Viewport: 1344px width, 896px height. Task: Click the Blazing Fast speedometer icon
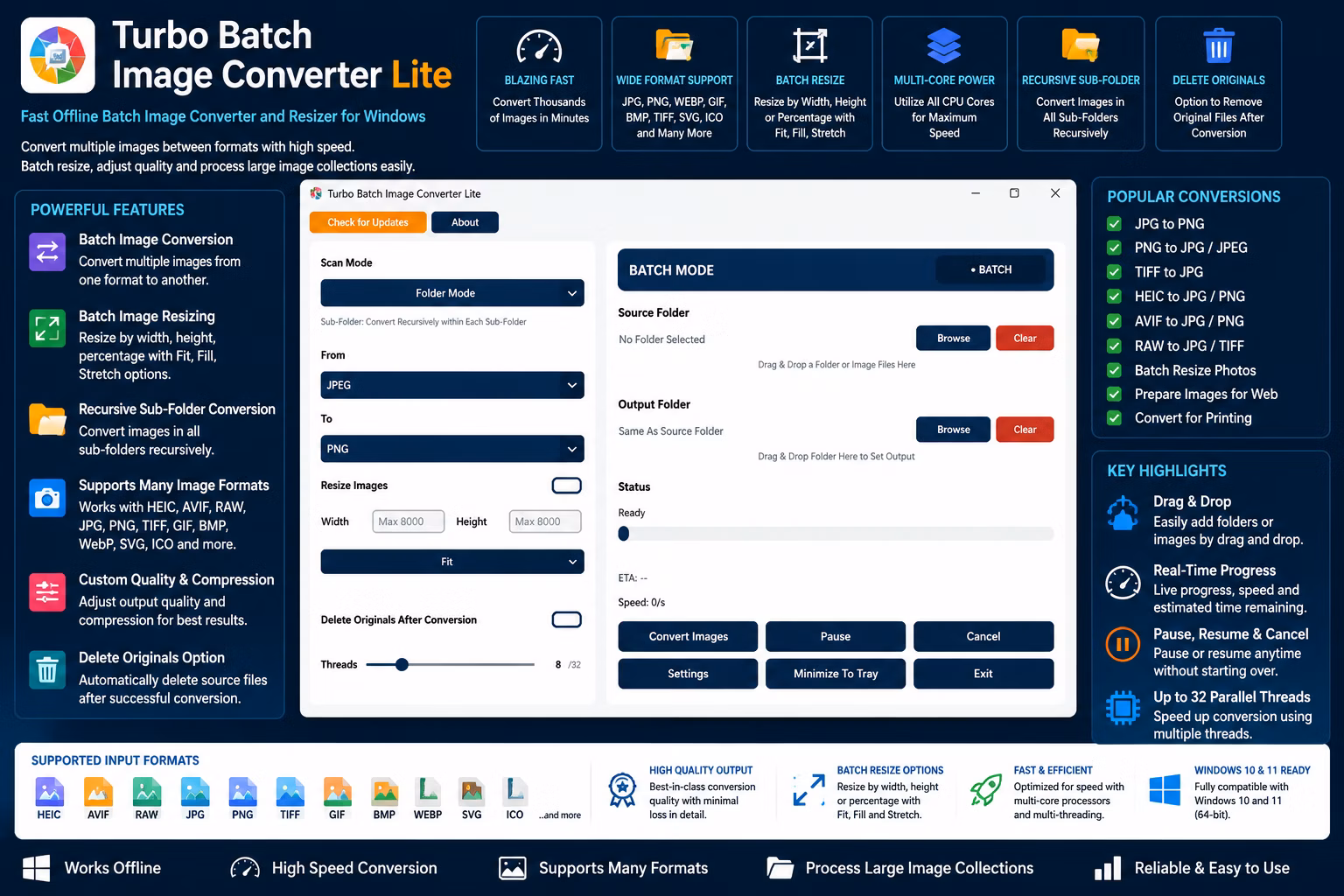(x=539, y=46)
